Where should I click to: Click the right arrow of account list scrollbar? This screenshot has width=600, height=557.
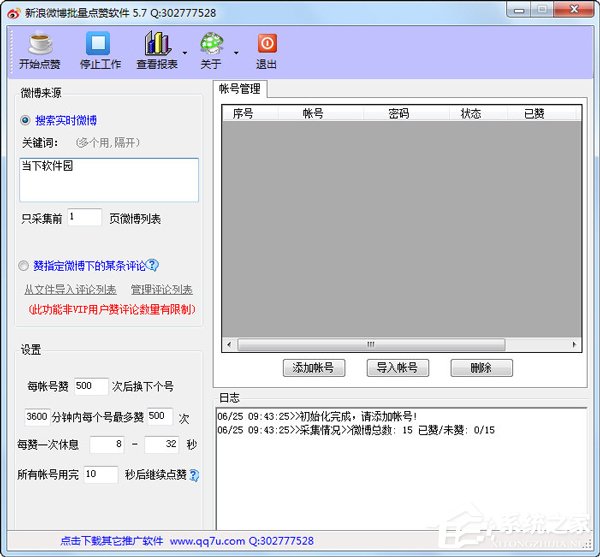[574, 344]
